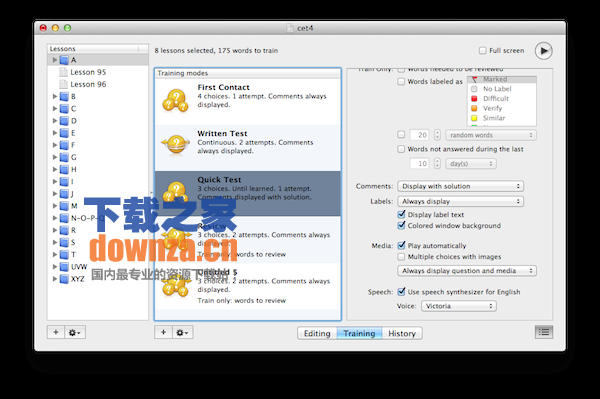Collapse the A folder disclosure triangle
Viewport: 600px width, 399px height.
[55, 60]
